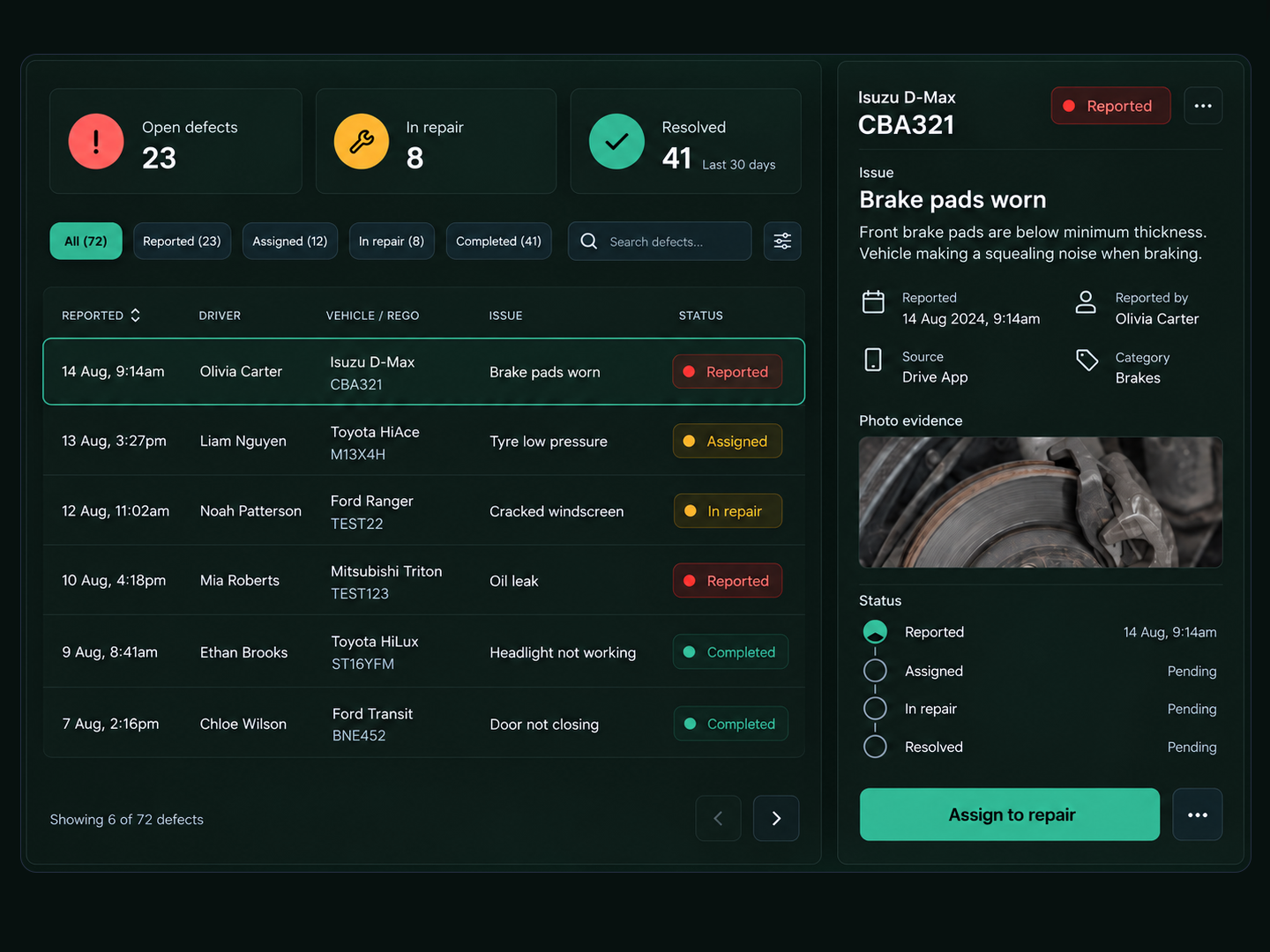Open more actions beside Assign to repair

[1198, 814]
